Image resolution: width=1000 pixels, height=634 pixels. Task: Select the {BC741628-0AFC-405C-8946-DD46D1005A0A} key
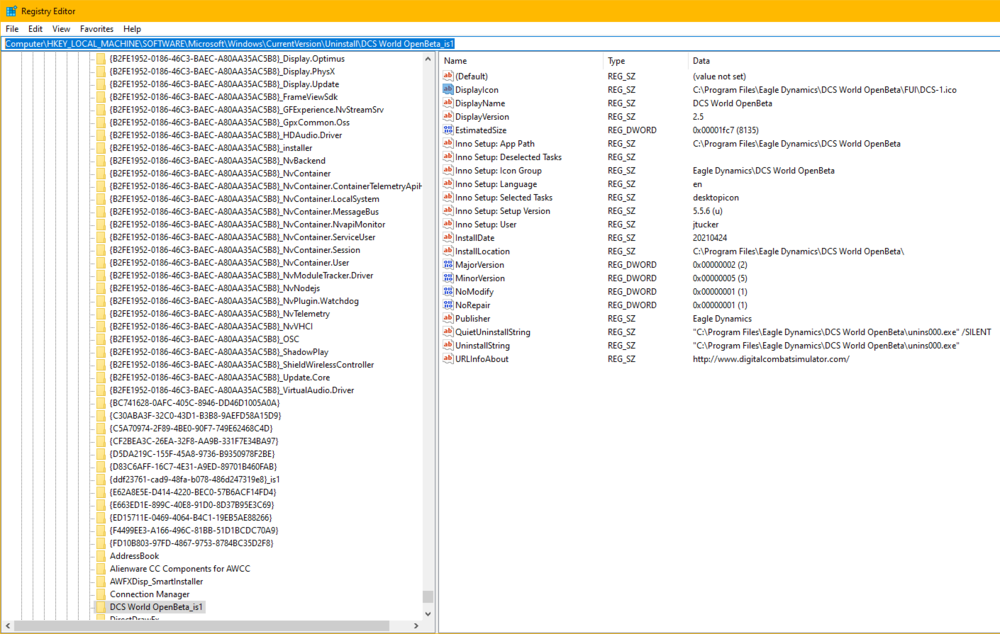pos(195,402)
